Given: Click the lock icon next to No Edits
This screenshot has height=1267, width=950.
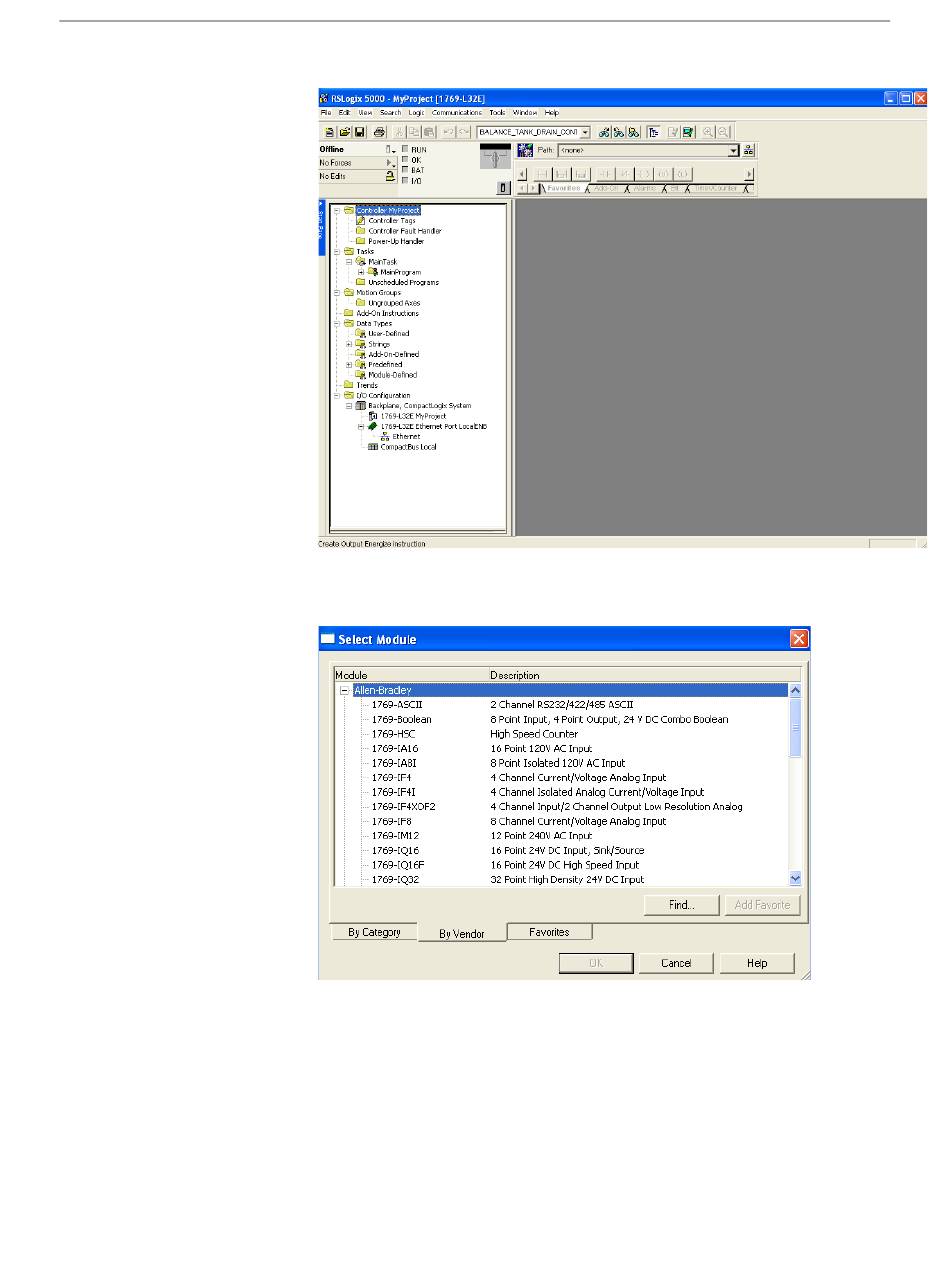Looking at the screenshot, I should click(x=390, y=176).
